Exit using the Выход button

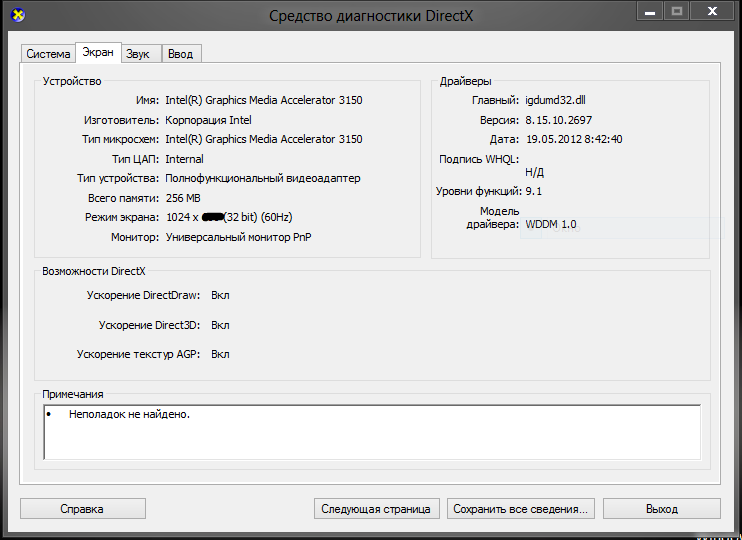[661, 509]
